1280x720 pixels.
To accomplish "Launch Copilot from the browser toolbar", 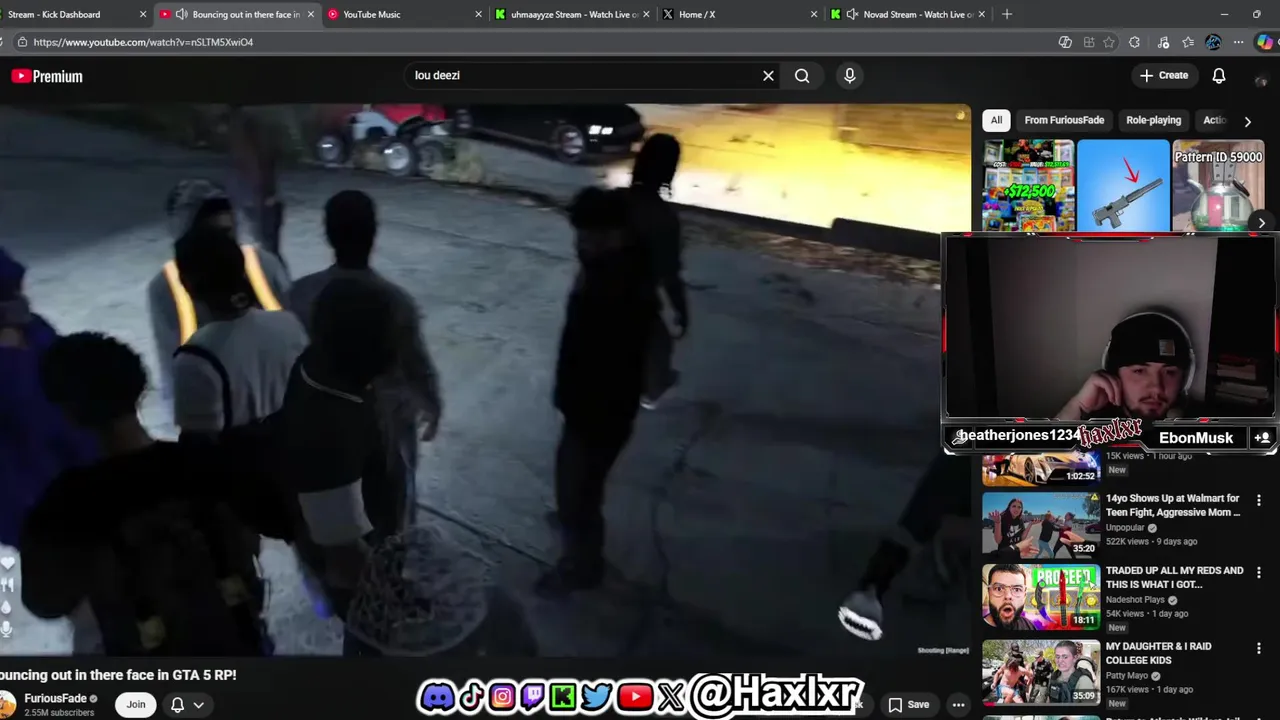I will 1265,42.
